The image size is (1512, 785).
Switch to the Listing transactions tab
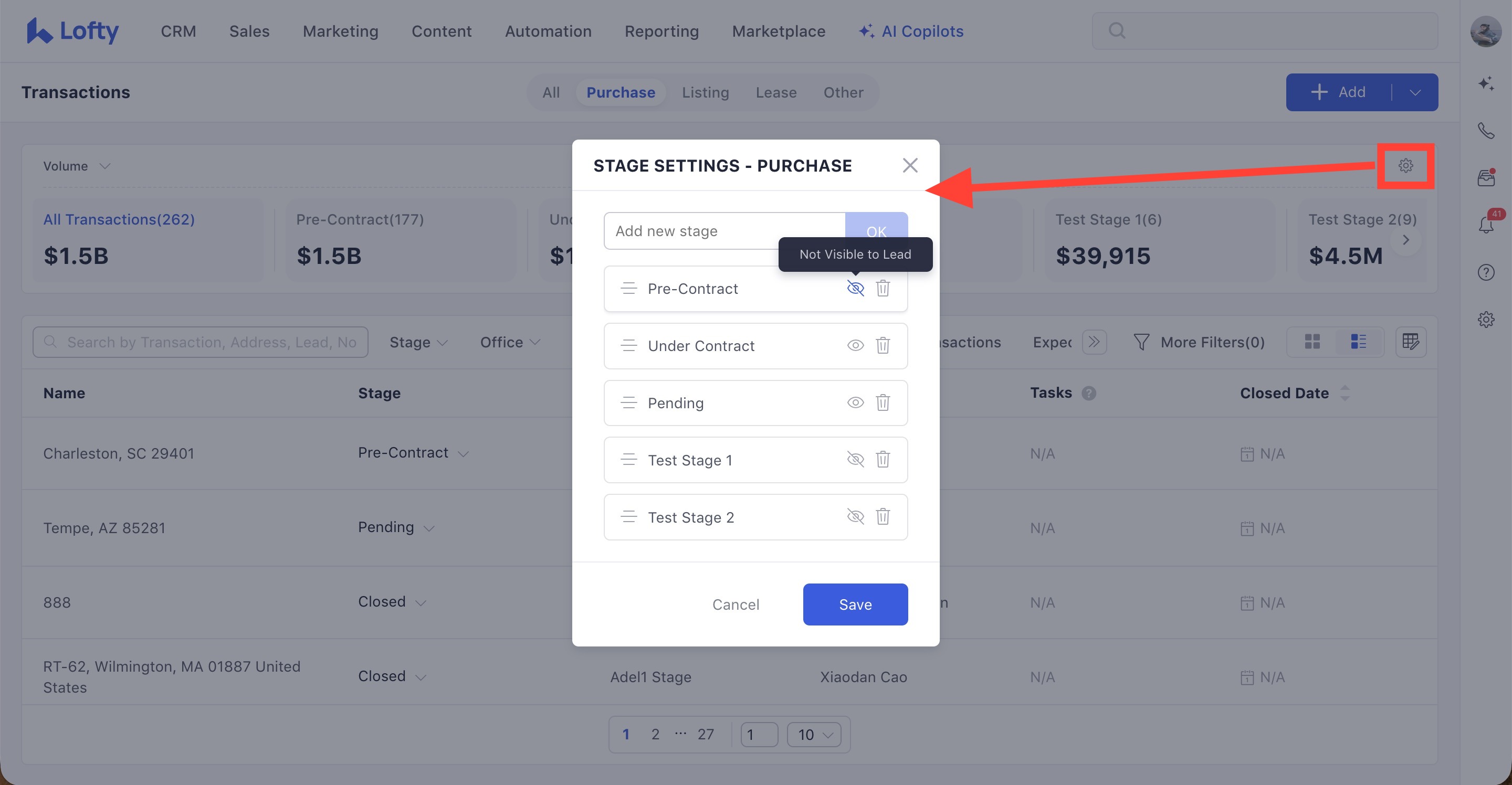coord(705,92)
